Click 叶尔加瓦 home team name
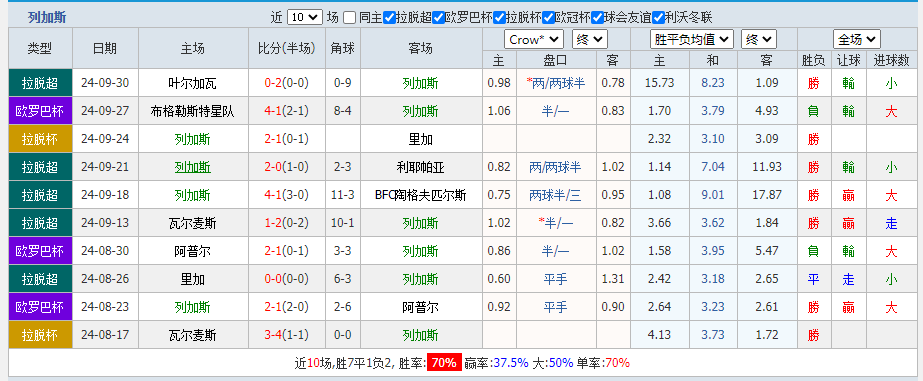923x381 pixels. point(192,83)
